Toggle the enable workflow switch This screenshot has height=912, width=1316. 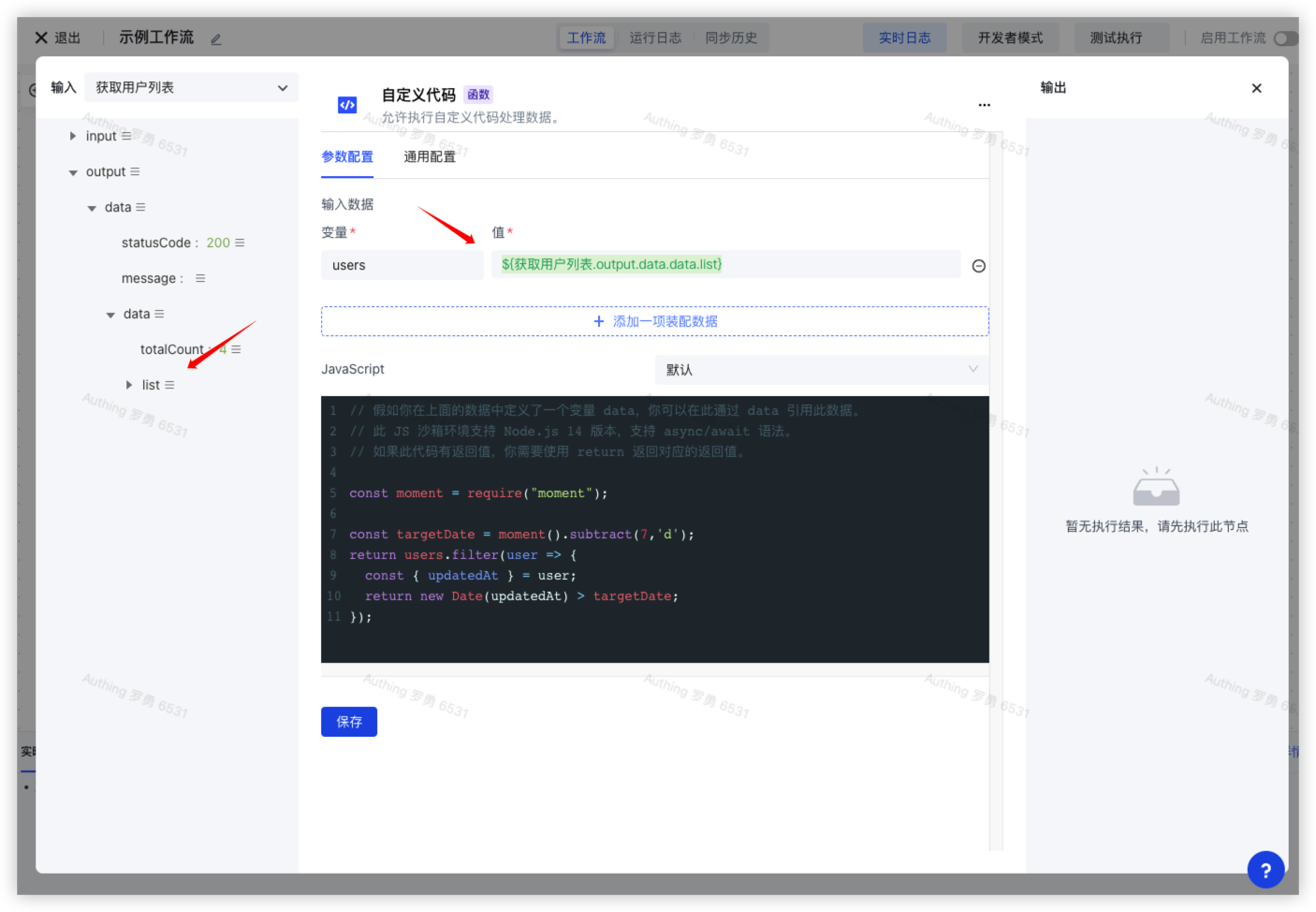click(1285, 38)
